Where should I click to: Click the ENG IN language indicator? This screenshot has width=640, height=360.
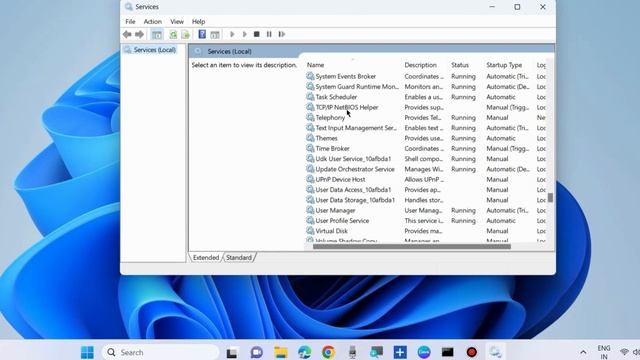point(604,352)
